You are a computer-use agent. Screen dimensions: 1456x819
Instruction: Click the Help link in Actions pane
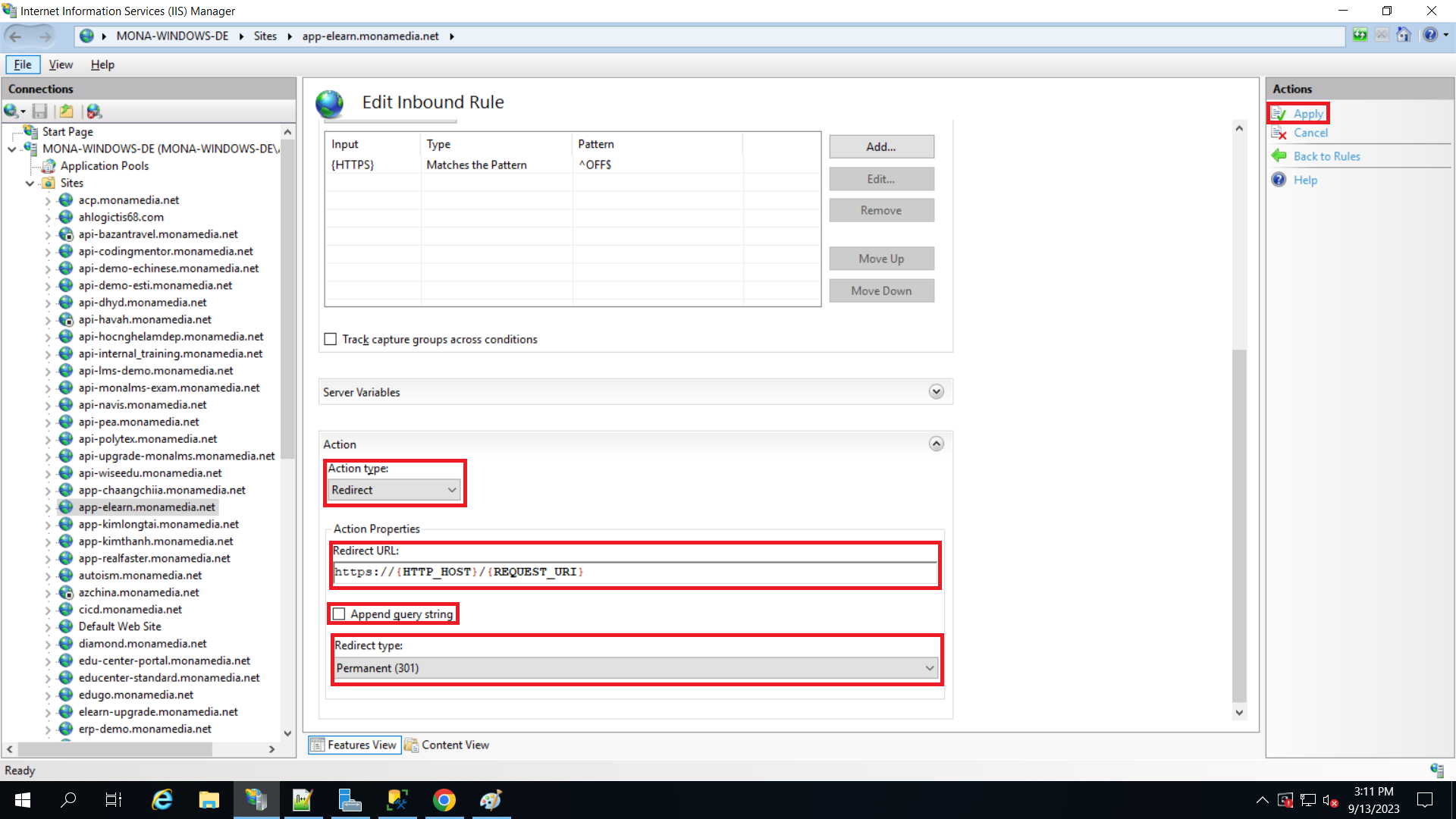(x=1305, y=180)
